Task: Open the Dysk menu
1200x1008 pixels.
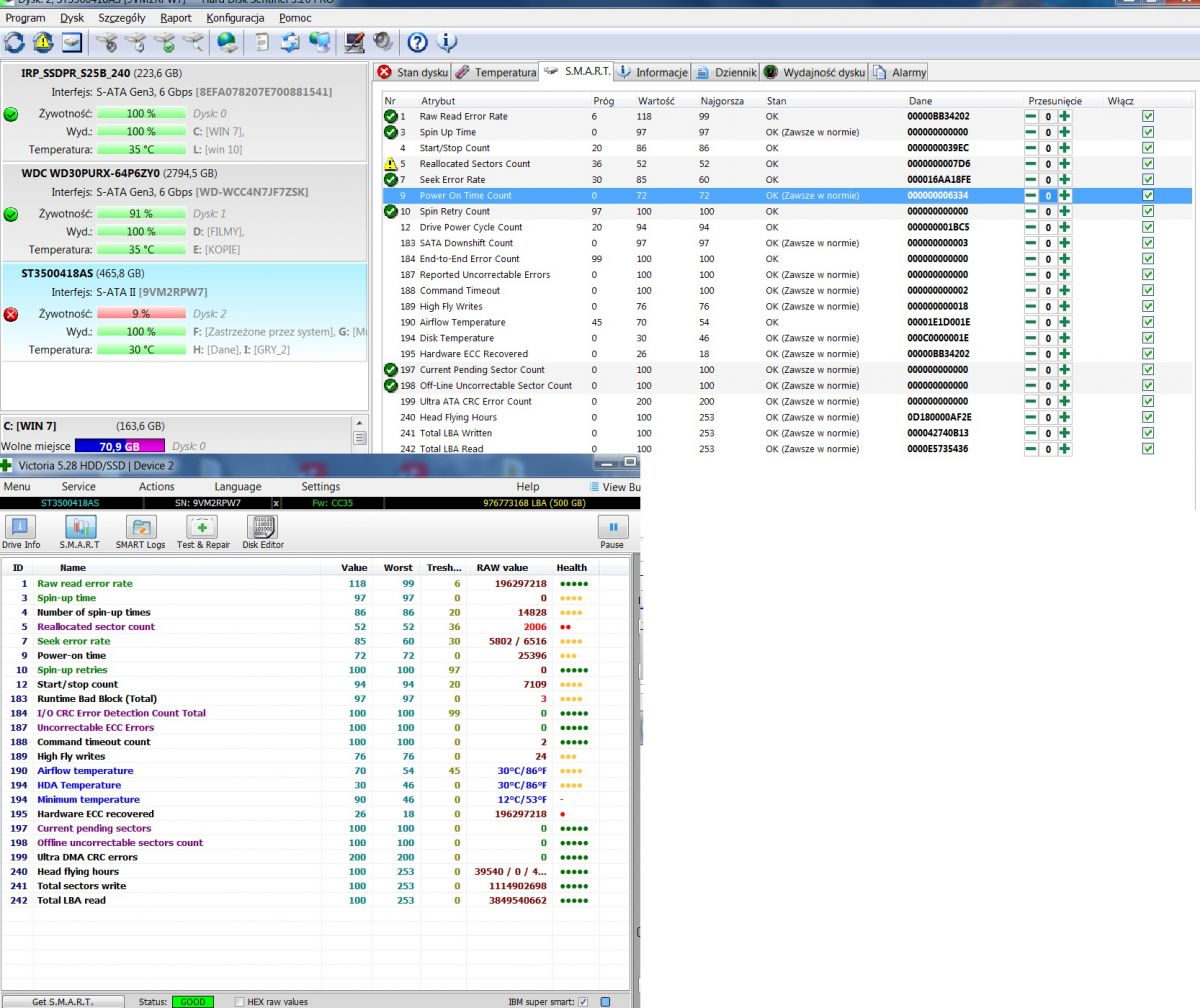Action: (72, 18)
